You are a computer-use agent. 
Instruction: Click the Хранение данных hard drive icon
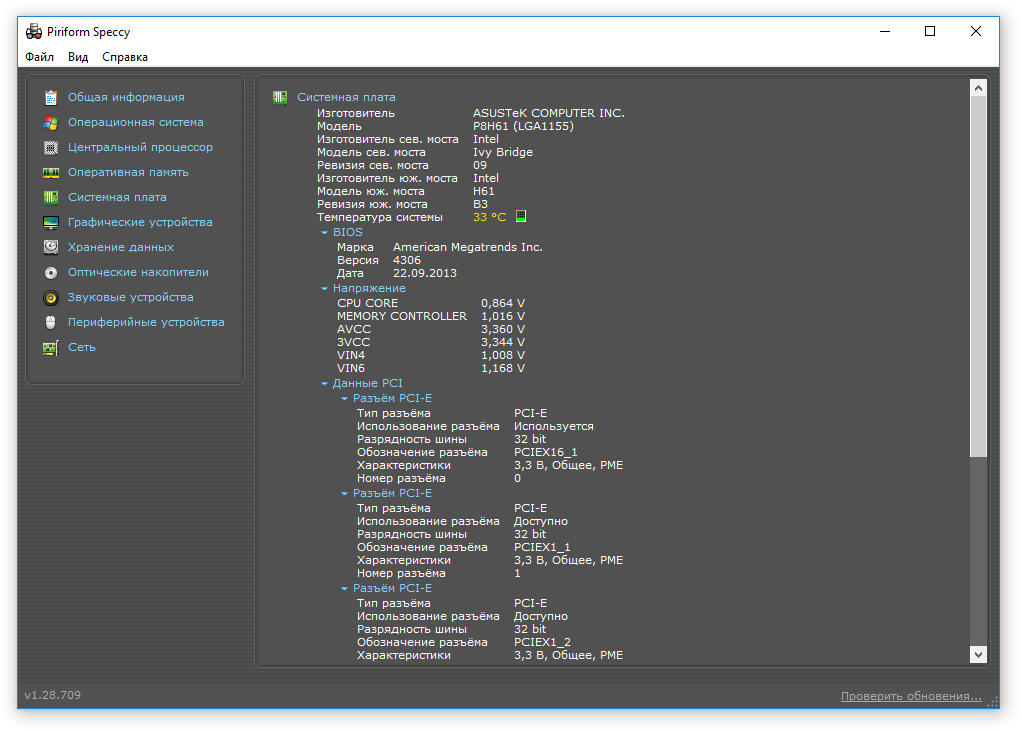pos(51,247)
